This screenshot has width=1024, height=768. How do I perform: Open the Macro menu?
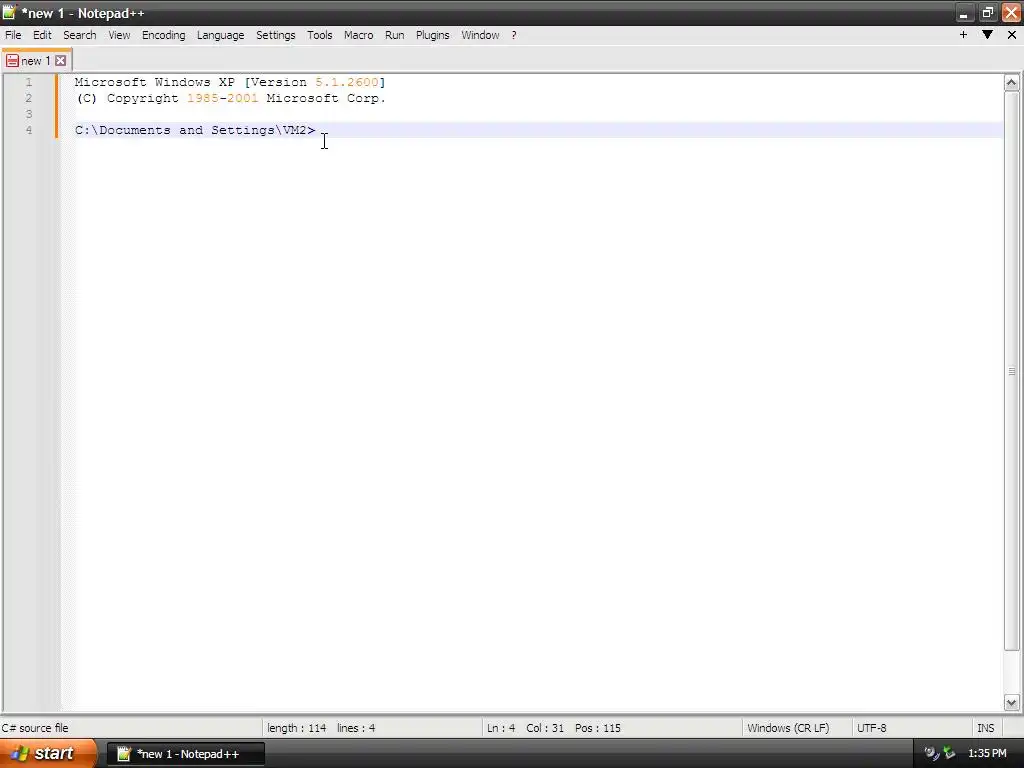[x=359, y=35]
